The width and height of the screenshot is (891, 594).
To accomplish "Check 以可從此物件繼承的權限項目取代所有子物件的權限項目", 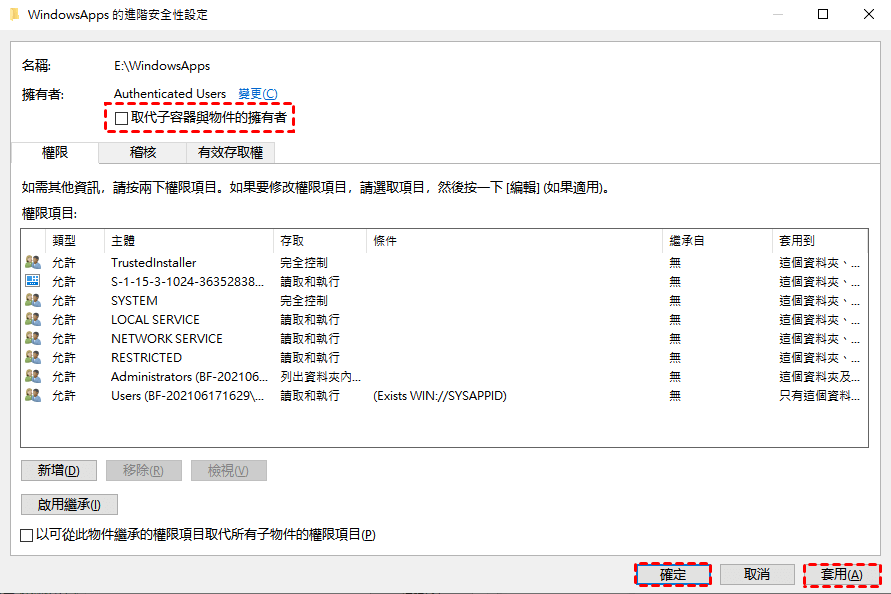I will tap(26, 535).
